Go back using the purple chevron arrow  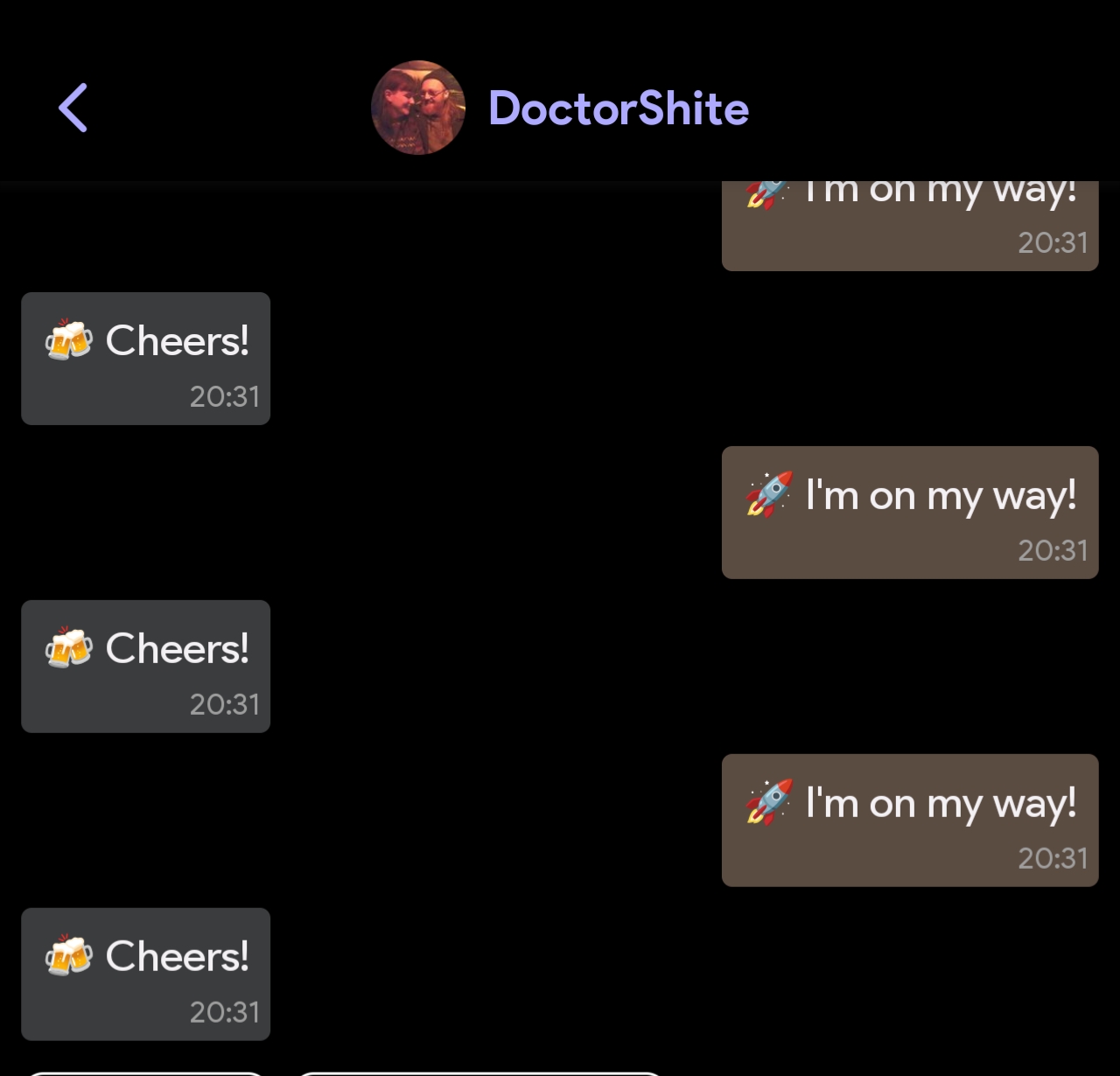73,108
